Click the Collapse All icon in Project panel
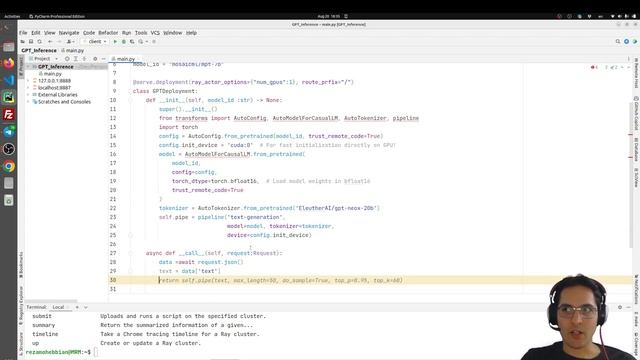Screen dimensions: 640x360 84,59
